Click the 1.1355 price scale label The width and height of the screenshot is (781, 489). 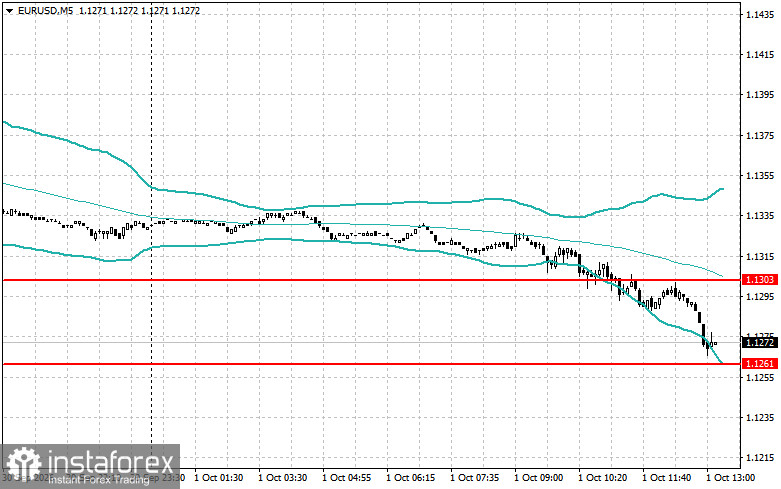click(x=760, y=176)
